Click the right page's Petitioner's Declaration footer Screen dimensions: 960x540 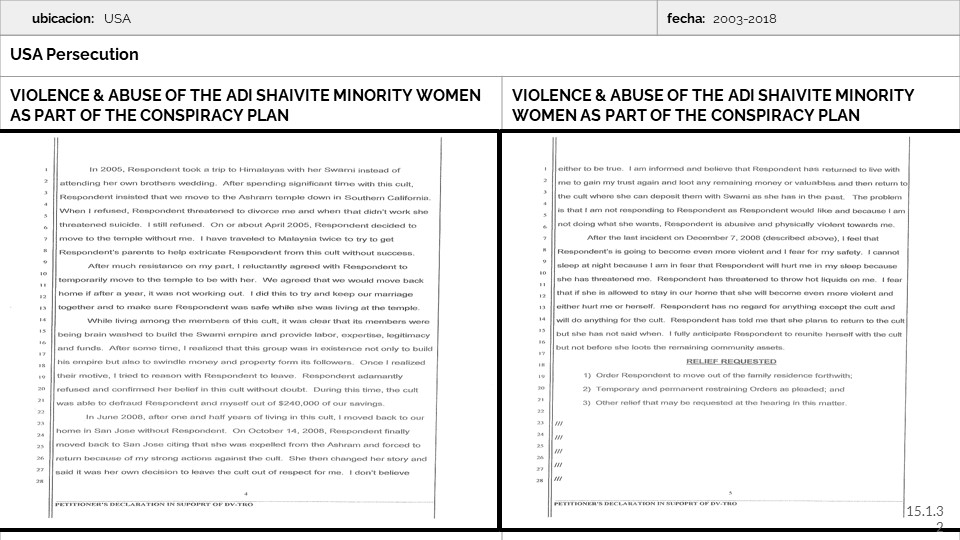tap(644, 503)
